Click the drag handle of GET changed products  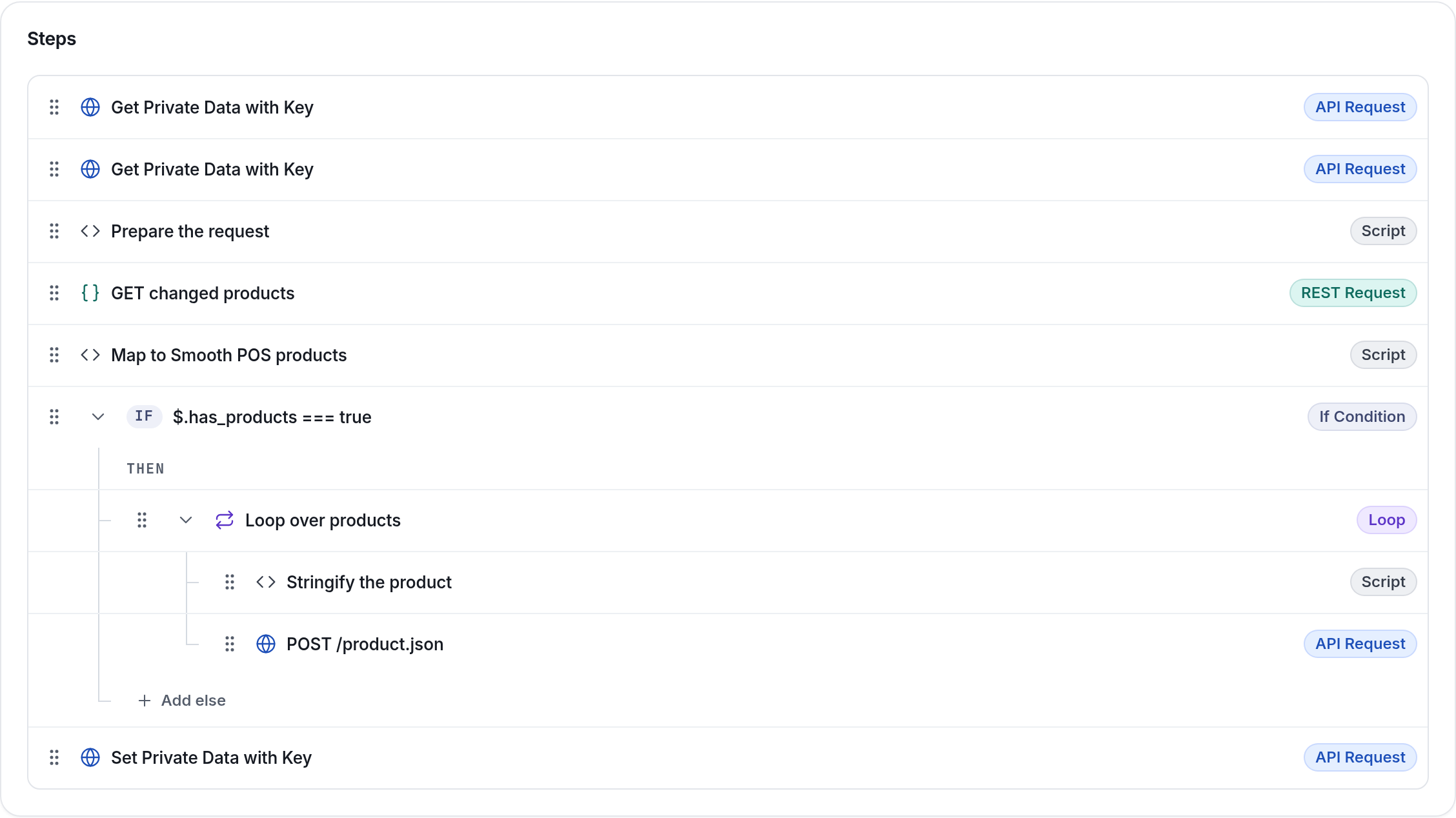(54, 293)
